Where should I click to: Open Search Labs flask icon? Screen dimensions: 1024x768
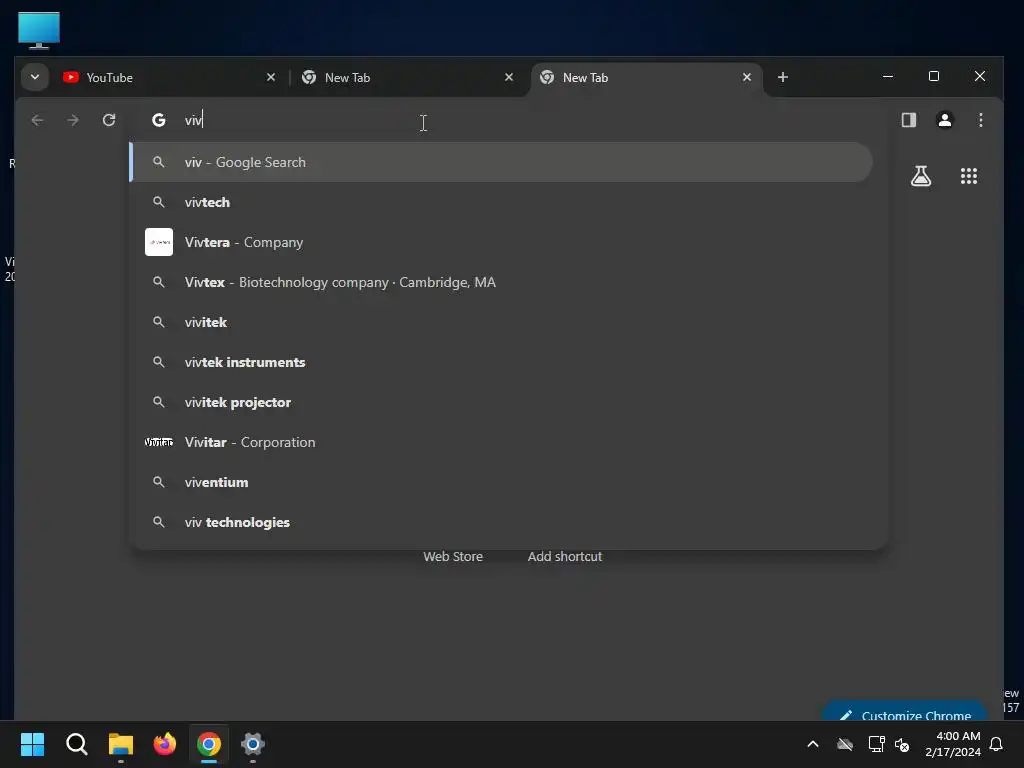click(x=921, y=176)
